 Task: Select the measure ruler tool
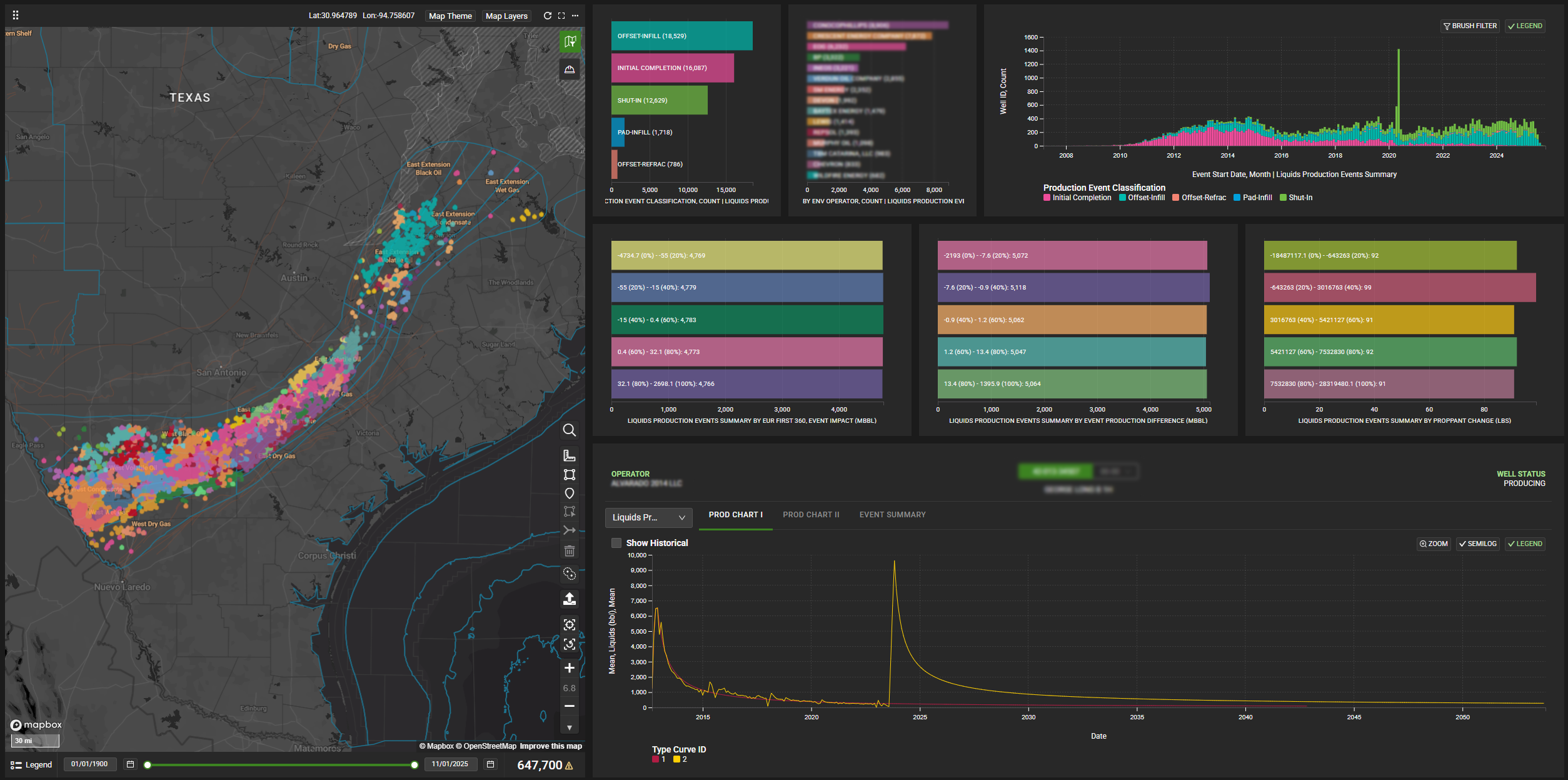(569, 455)
